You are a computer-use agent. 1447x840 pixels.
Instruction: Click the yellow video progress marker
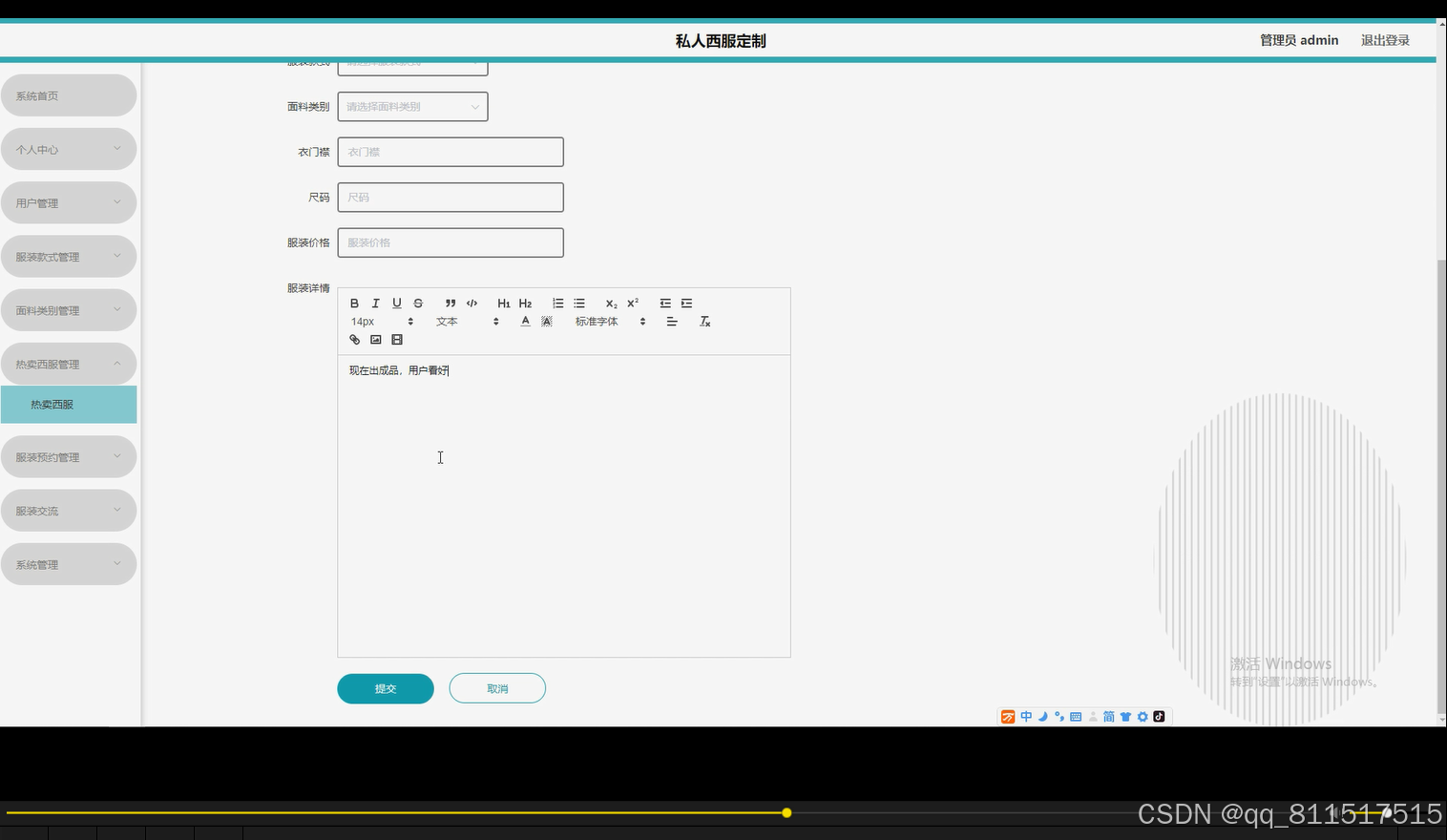(x=786, y=813)
